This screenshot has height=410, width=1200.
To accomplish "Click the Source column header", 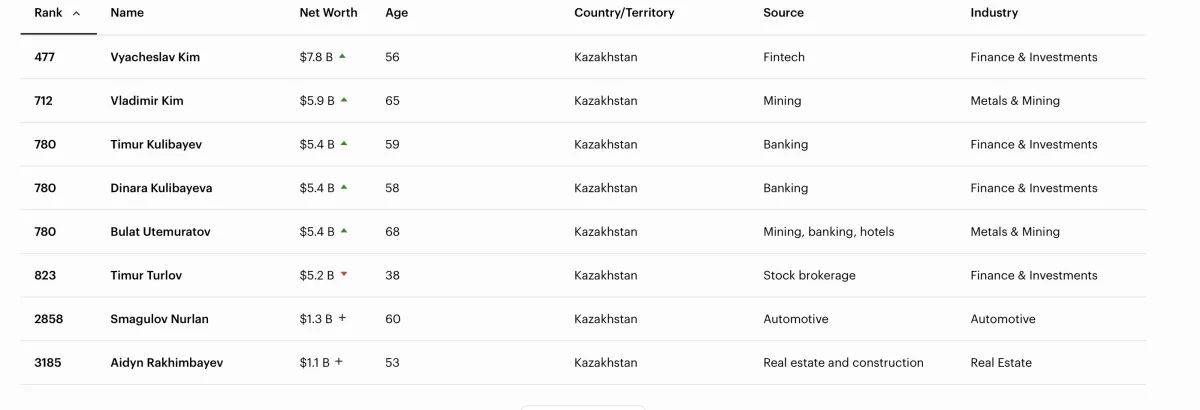I will point(783,13).
